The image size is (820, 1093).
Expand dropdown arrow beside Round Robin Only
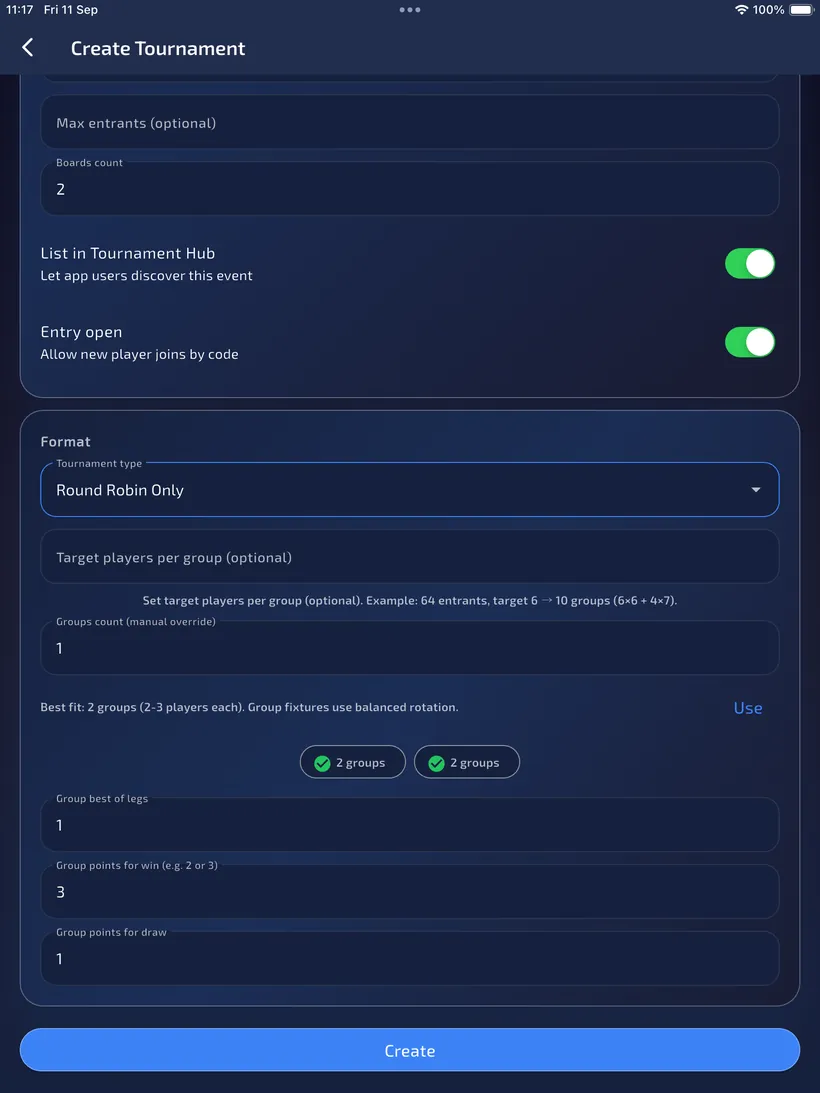[x=756, y=490]
